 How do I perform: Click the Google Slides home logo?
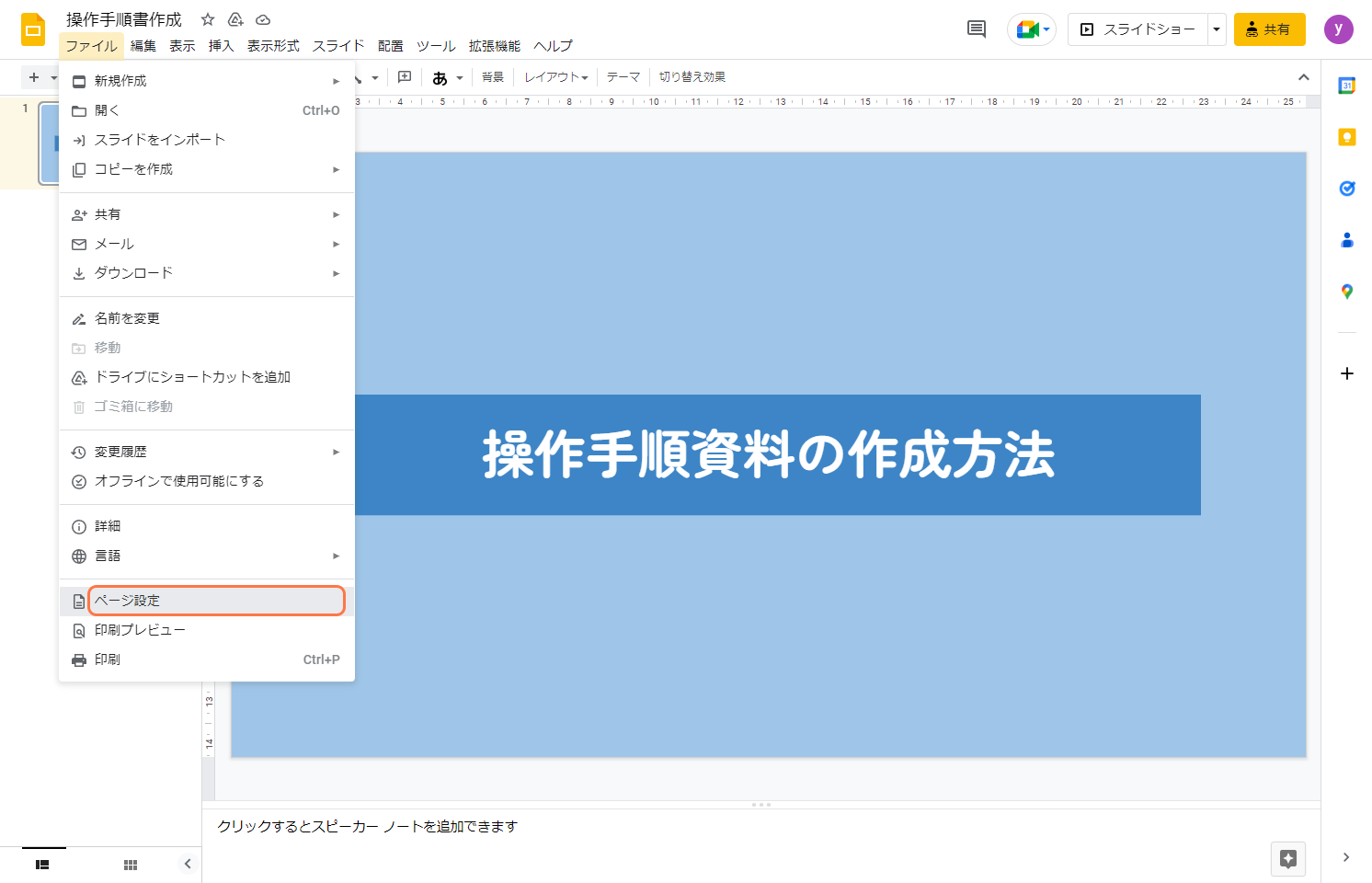[x=33, y=29]
